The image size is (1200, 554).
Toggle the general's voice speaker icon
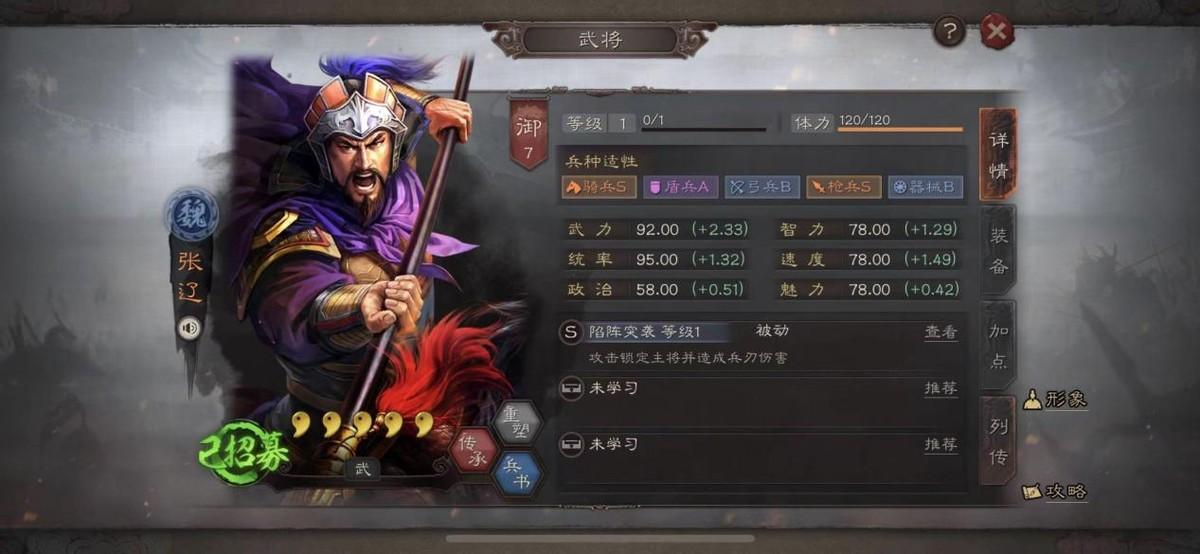click(x=189, y=327)
